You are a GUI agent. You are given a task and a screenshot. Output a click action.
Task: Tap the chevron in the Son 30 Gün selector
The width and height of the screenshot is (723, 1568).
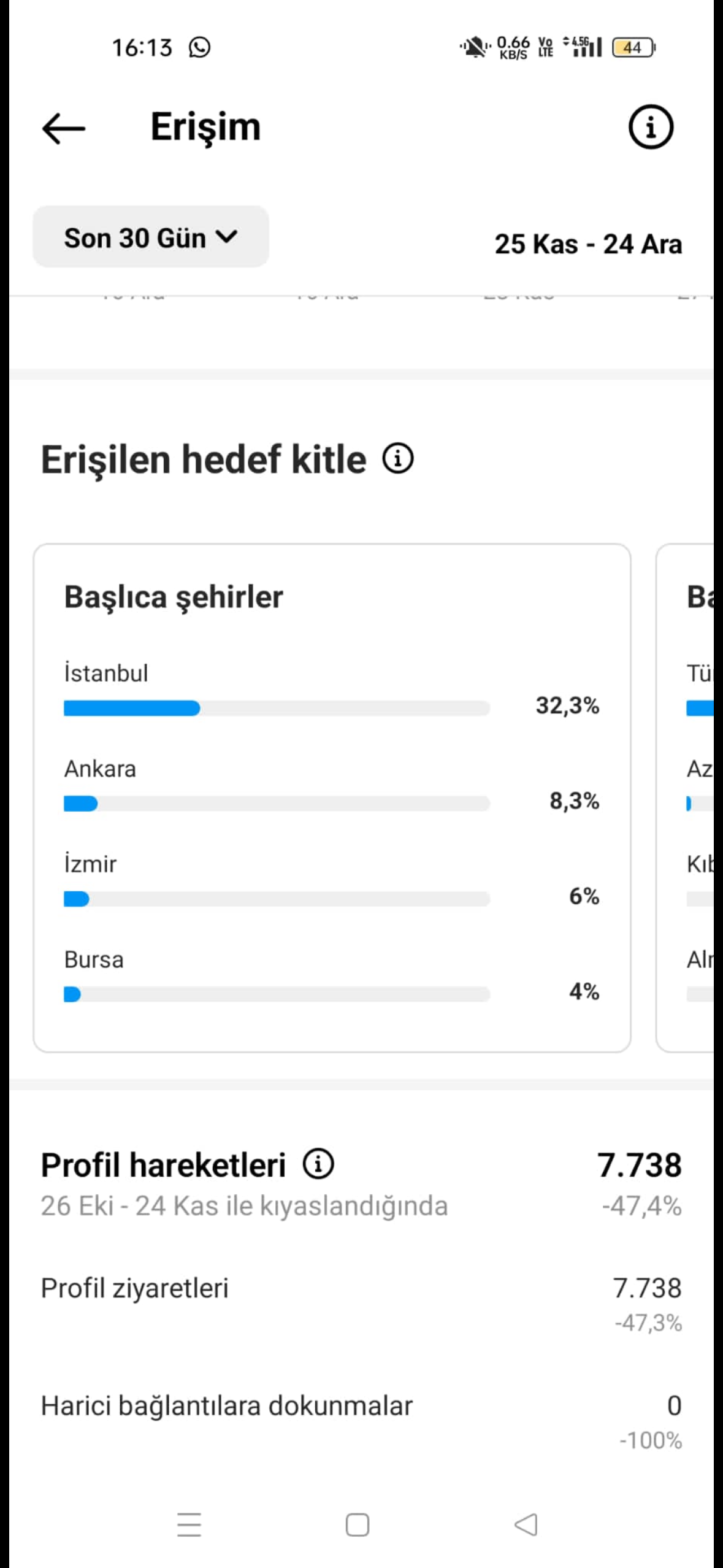[227, 237]
